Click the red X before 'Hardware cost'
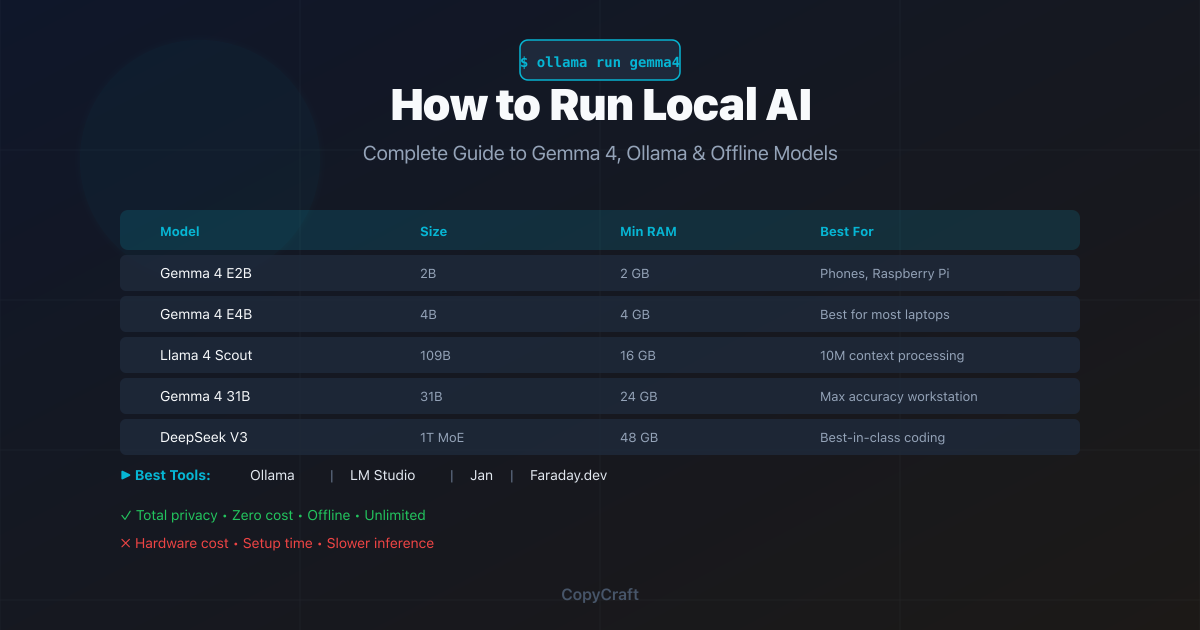 click(x=126, y=543)
